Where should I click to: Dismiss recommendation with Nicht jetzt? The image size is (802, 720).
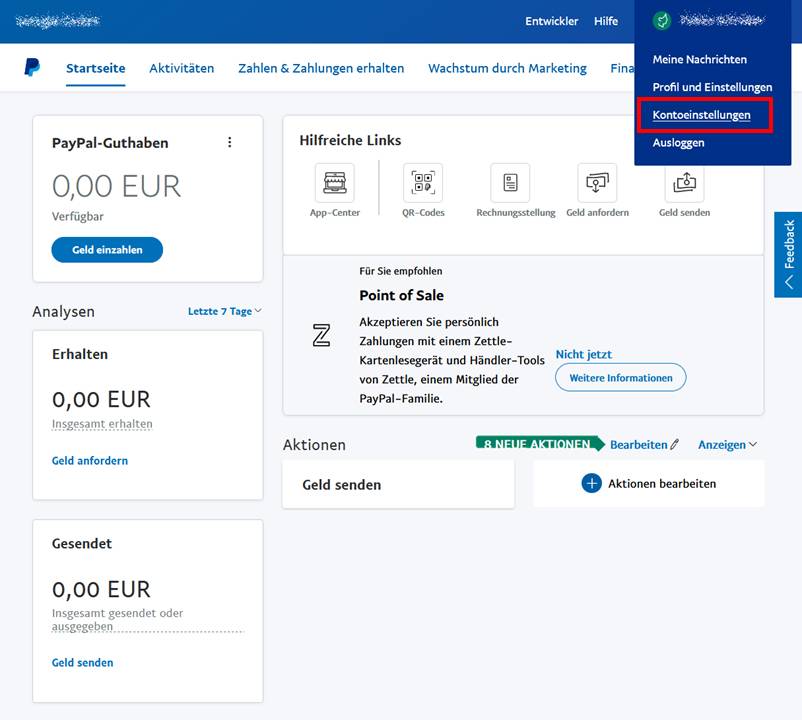click(x=584, y=354)
